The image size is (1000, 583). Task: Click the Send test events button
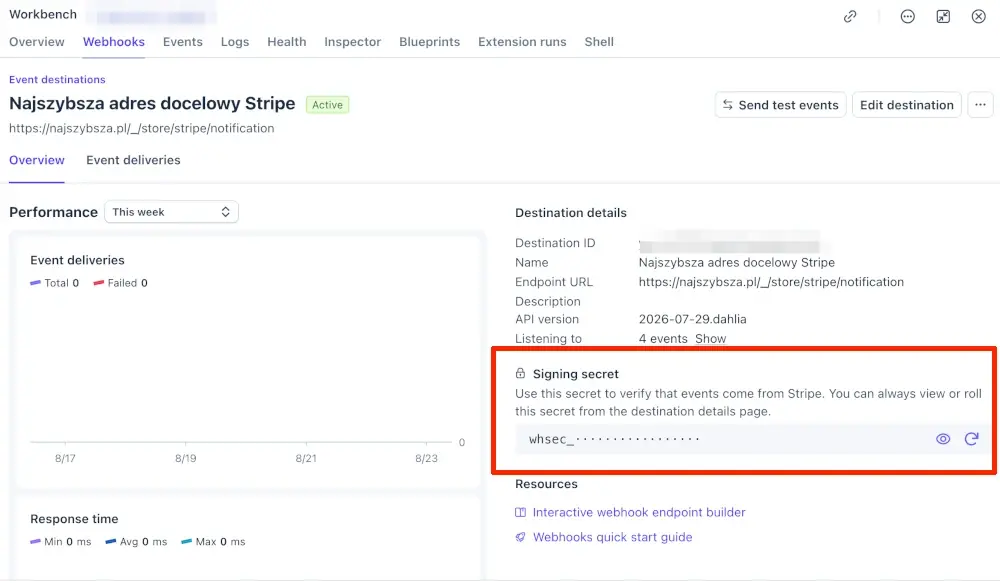[x=781, y=105]
